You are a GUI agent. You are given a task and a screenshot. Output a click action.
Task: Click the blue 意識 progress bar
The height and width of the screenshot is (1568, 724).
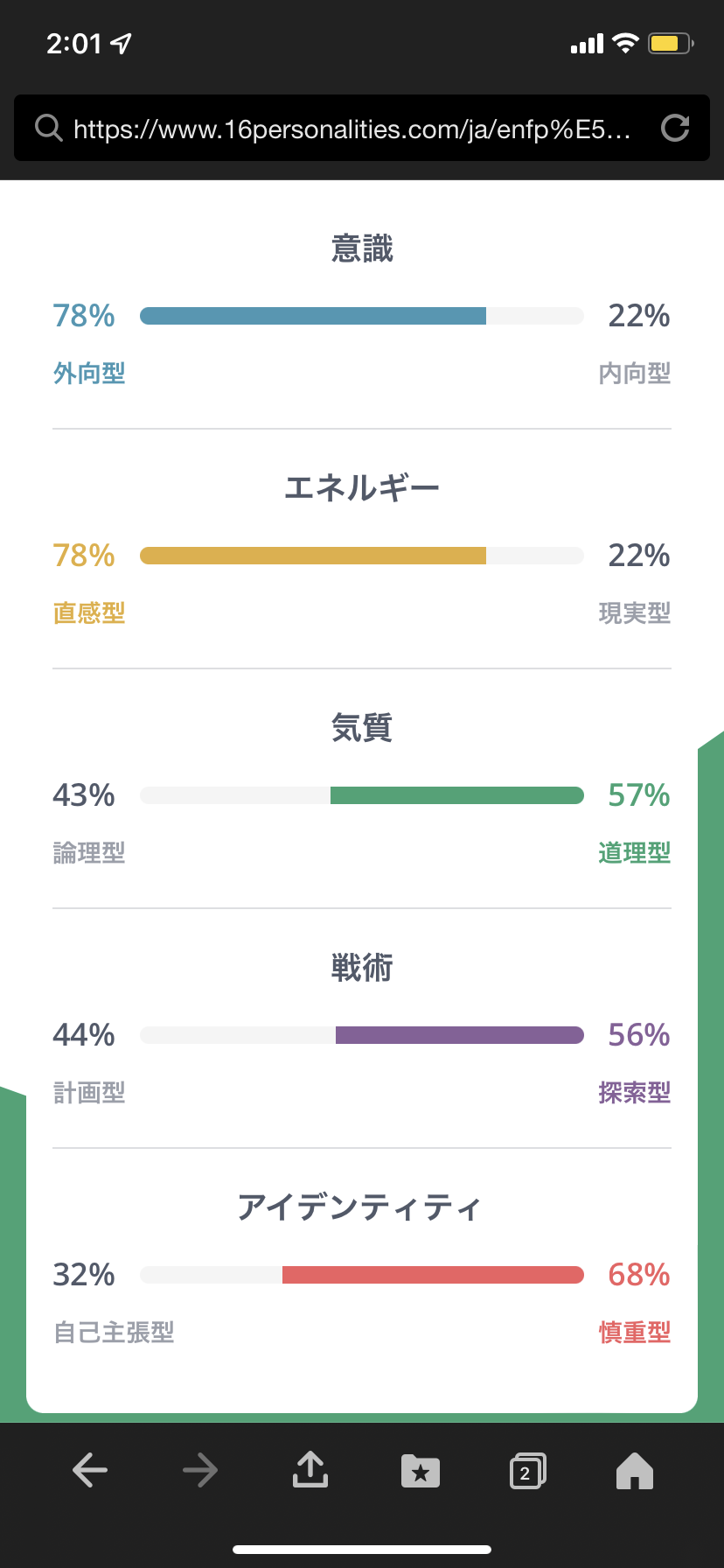pyautogui.click(x=313, y=316)
